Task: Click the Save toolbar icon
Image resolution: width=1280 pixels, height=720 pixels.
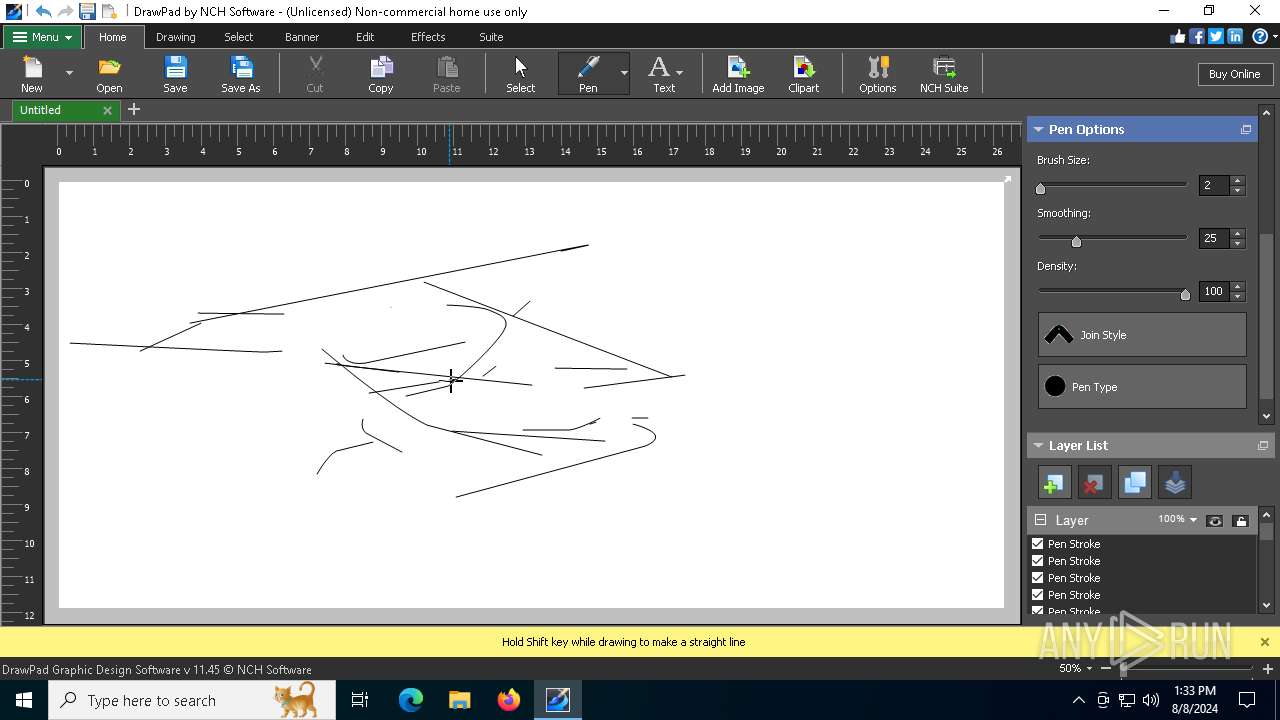Action: (x=175, y=74)
